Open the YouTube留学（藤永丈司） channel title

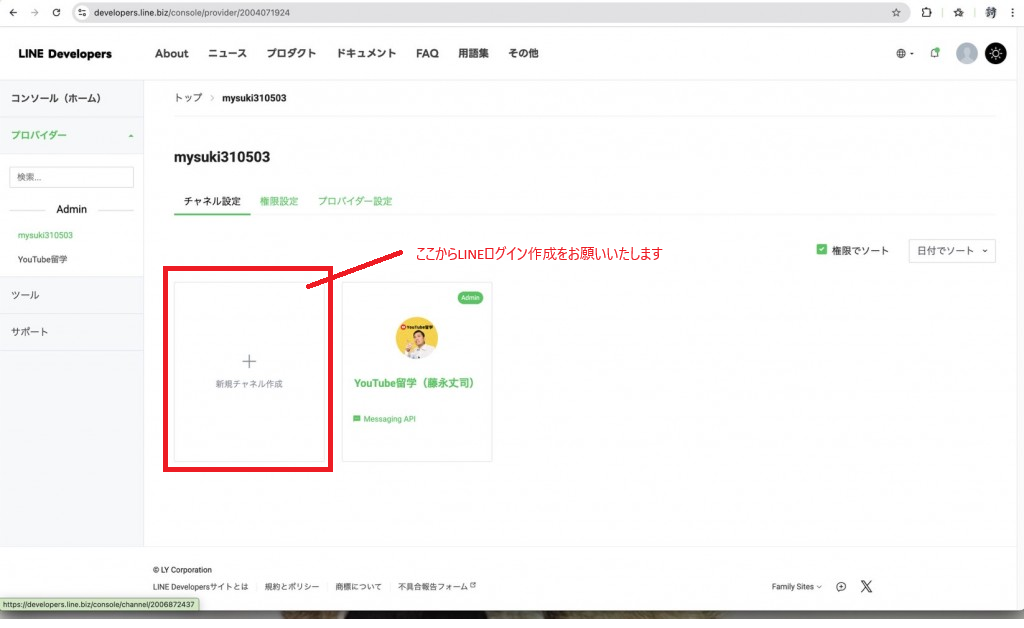414,383
